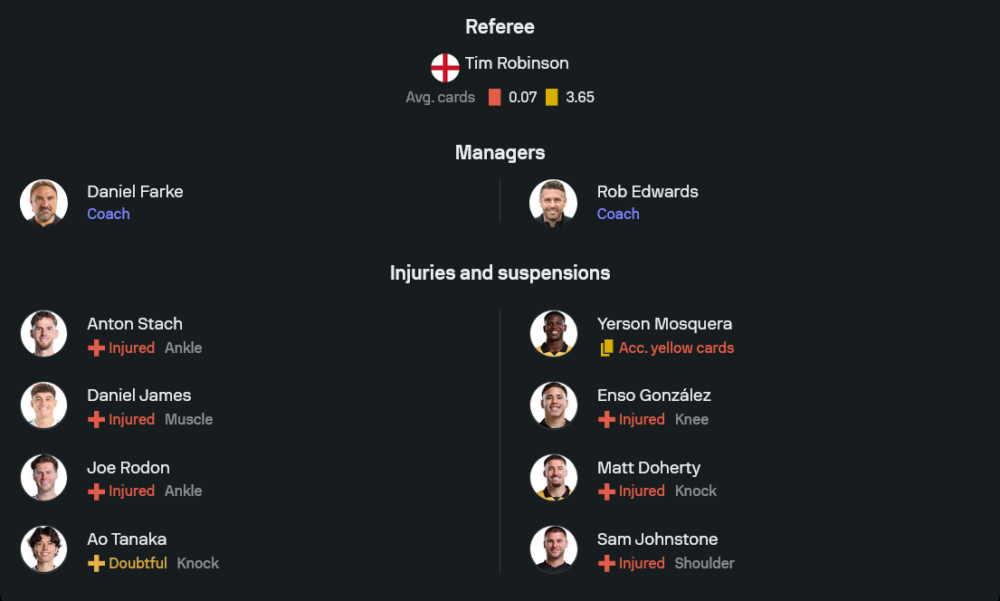Click the red injury cross for Joe Rodon

[96, 491]
